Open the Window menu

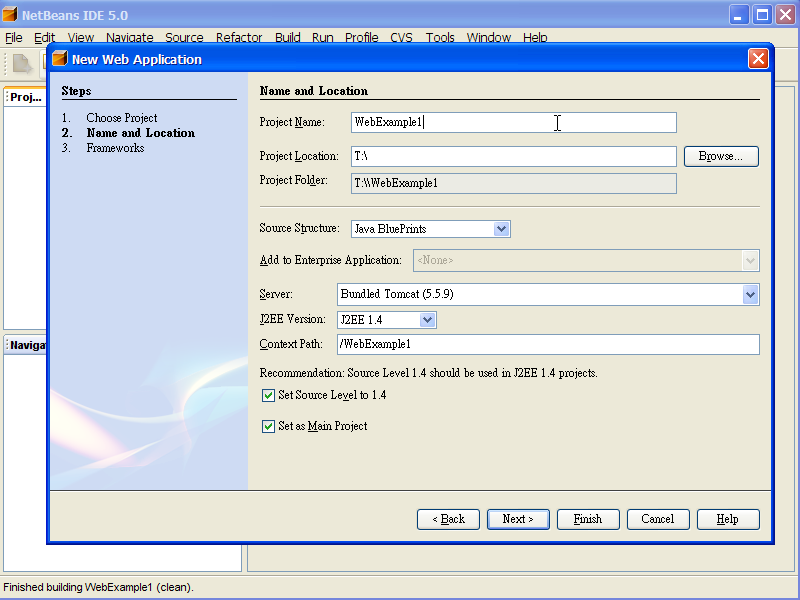(489, 37)
